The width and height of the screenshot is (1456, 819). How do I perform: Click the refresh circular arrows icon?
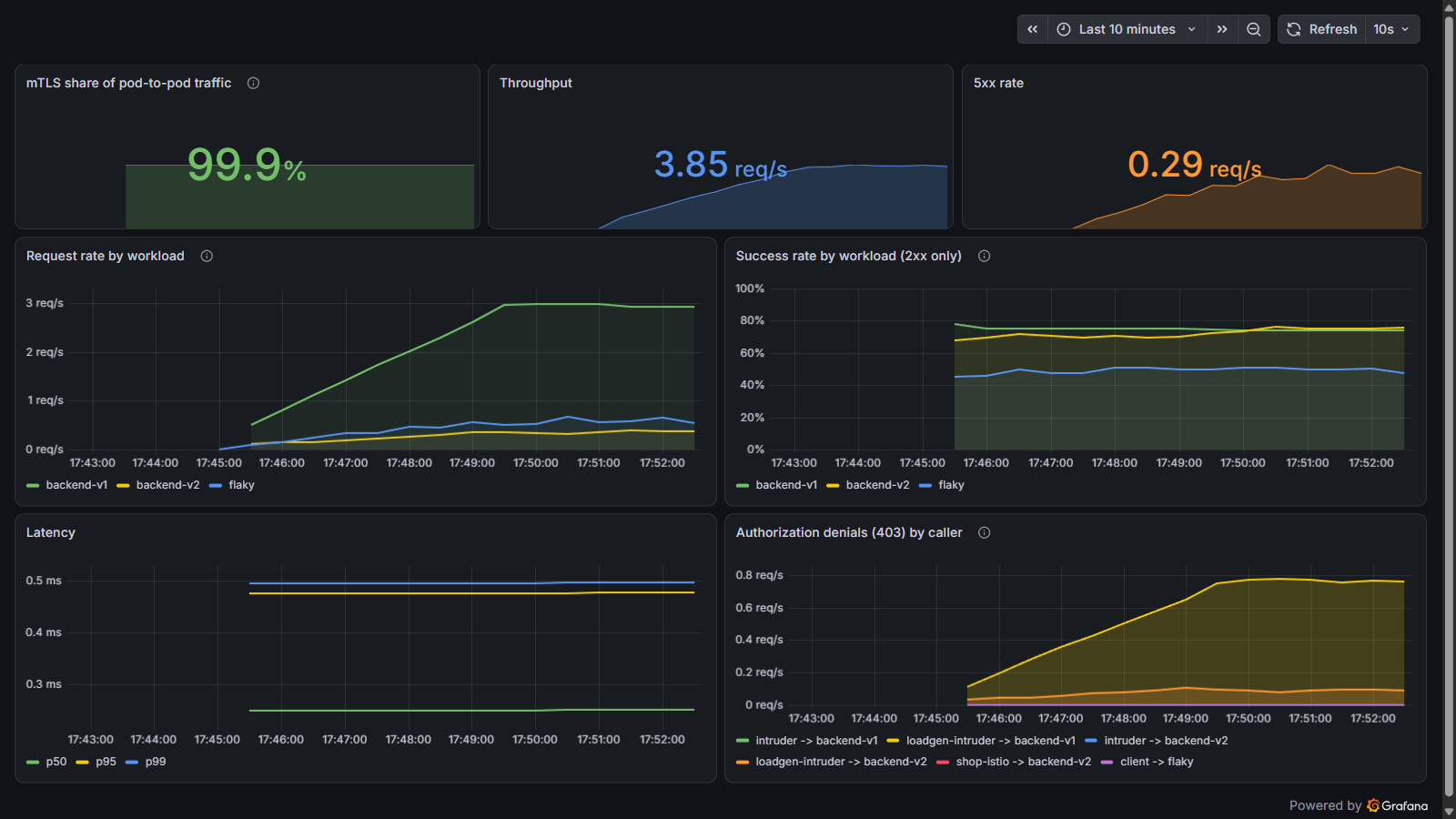[1294, 29]
